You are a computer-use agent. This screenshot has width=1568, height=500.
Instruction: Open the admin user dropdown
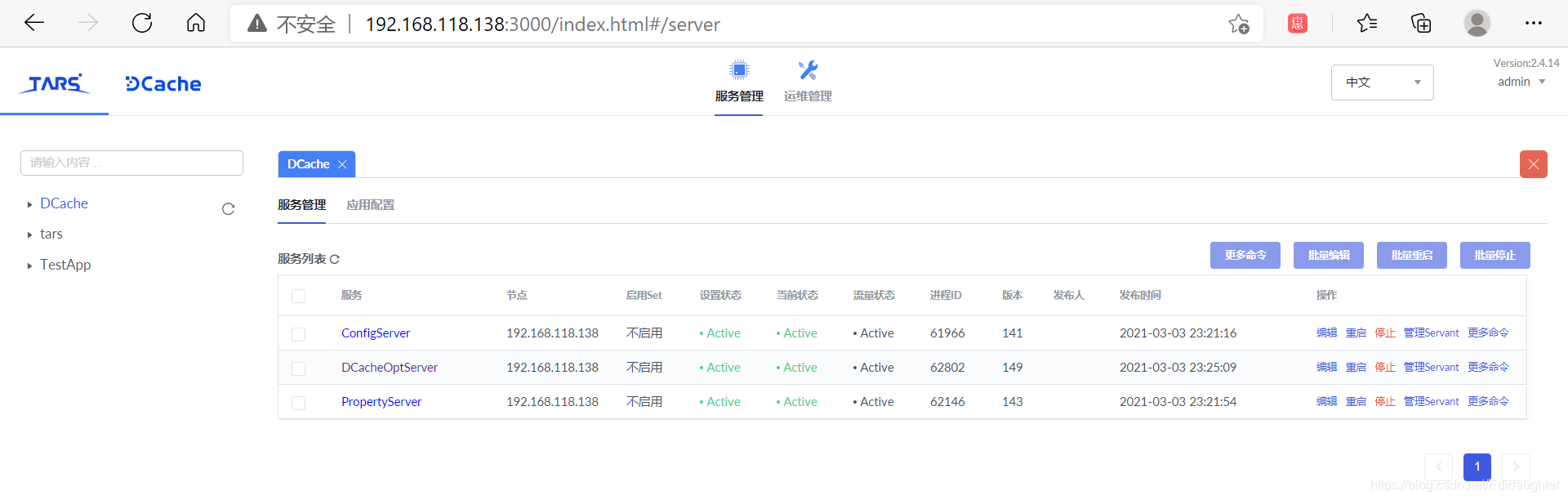point(1521,82)
